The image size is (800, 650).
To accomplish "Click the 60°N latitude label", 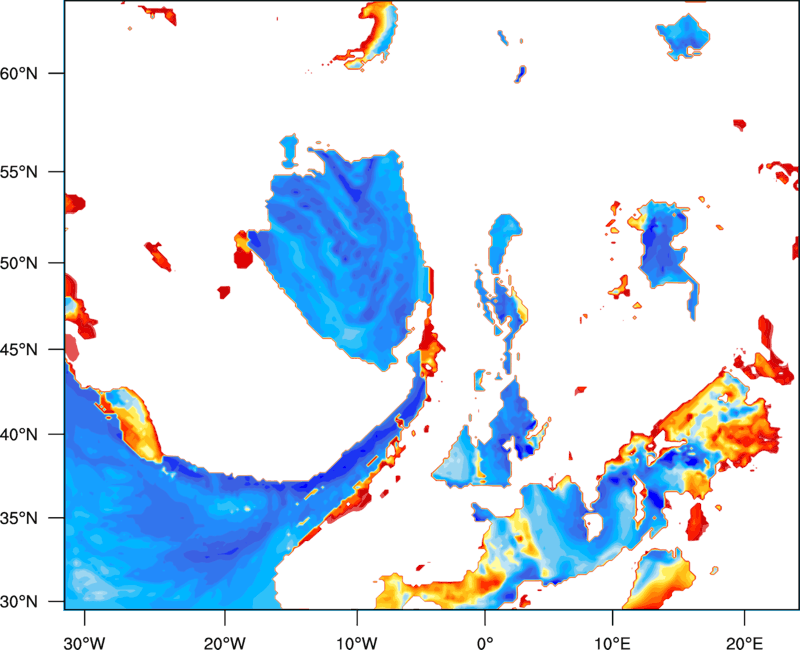I will [x=19, y=73].
